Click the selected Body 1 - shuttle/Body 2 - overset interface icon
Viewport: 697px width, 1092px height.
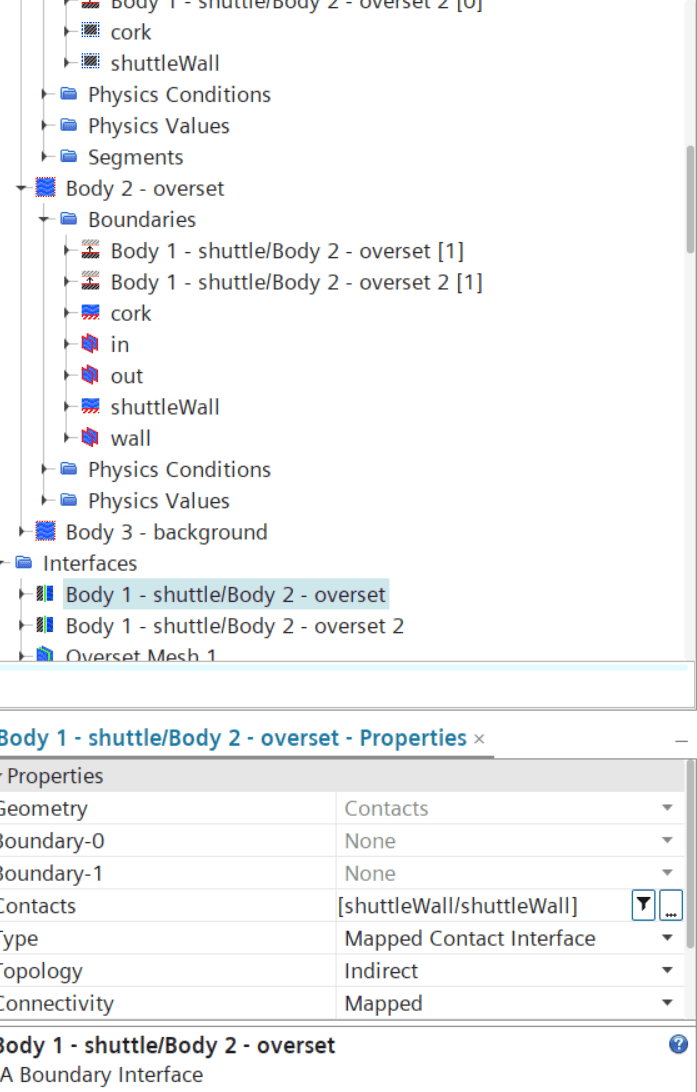45,593
